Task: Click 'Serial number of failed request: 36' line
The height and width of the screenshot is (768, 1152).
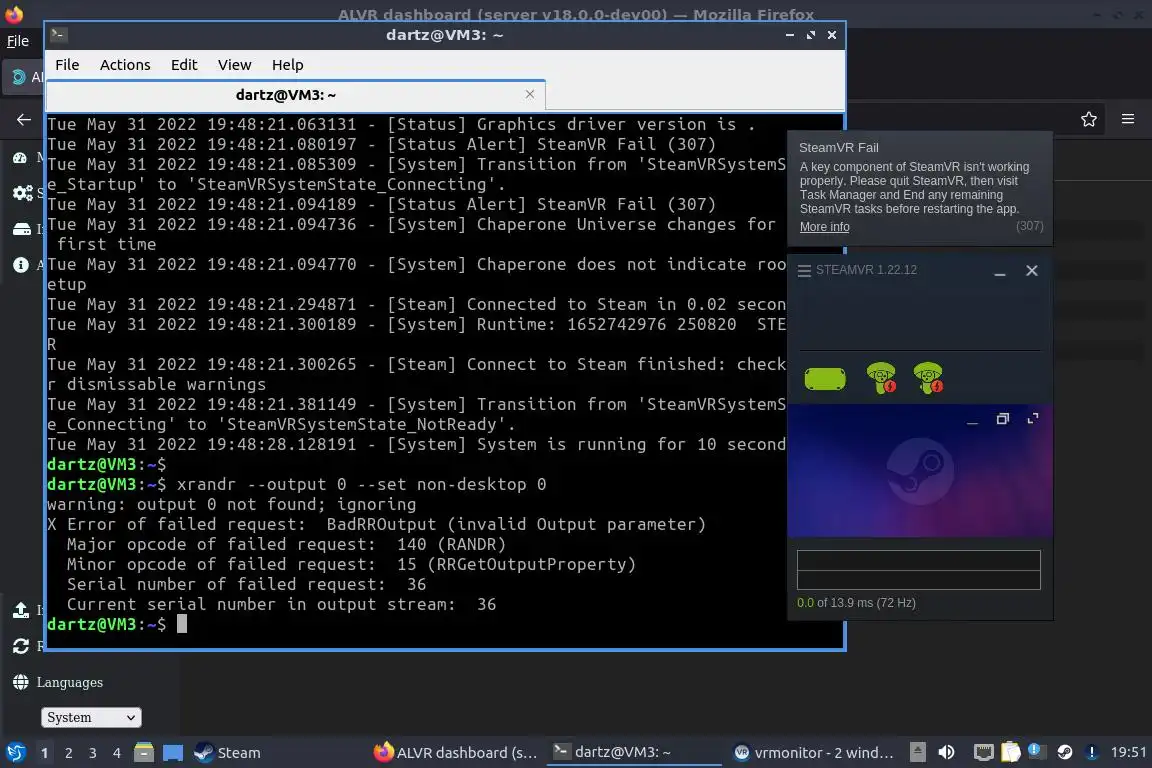Action: tap(246, 584)
